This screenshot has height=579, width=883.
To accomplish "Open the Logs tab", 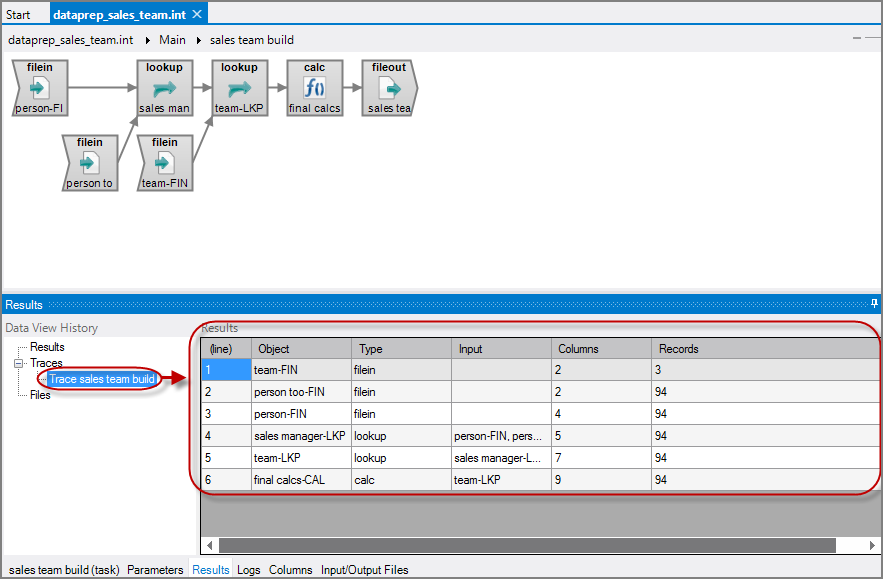I will [249, 570].
